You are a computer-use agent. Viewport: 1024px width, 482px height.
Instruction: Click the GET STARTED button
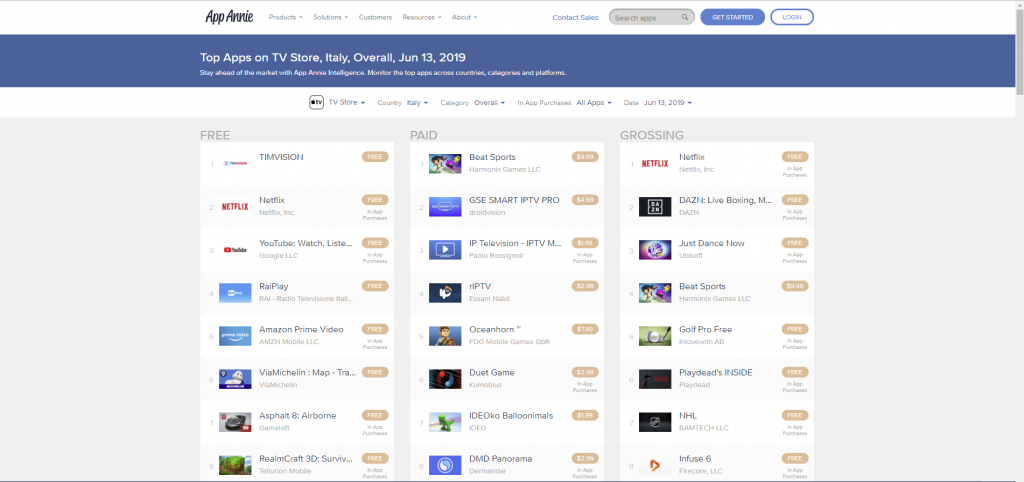(732, 17)
